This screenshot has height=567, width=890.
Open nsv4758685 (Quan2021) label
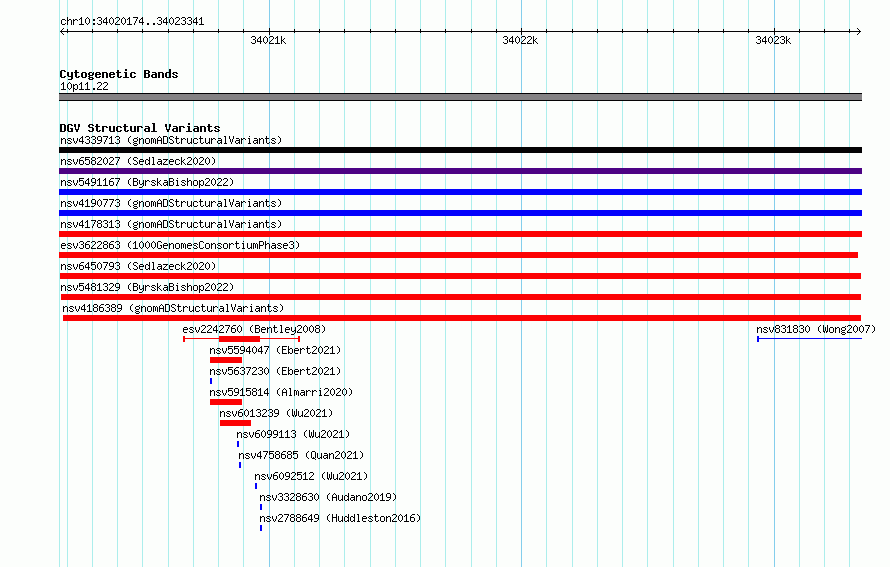click(301, 455)
